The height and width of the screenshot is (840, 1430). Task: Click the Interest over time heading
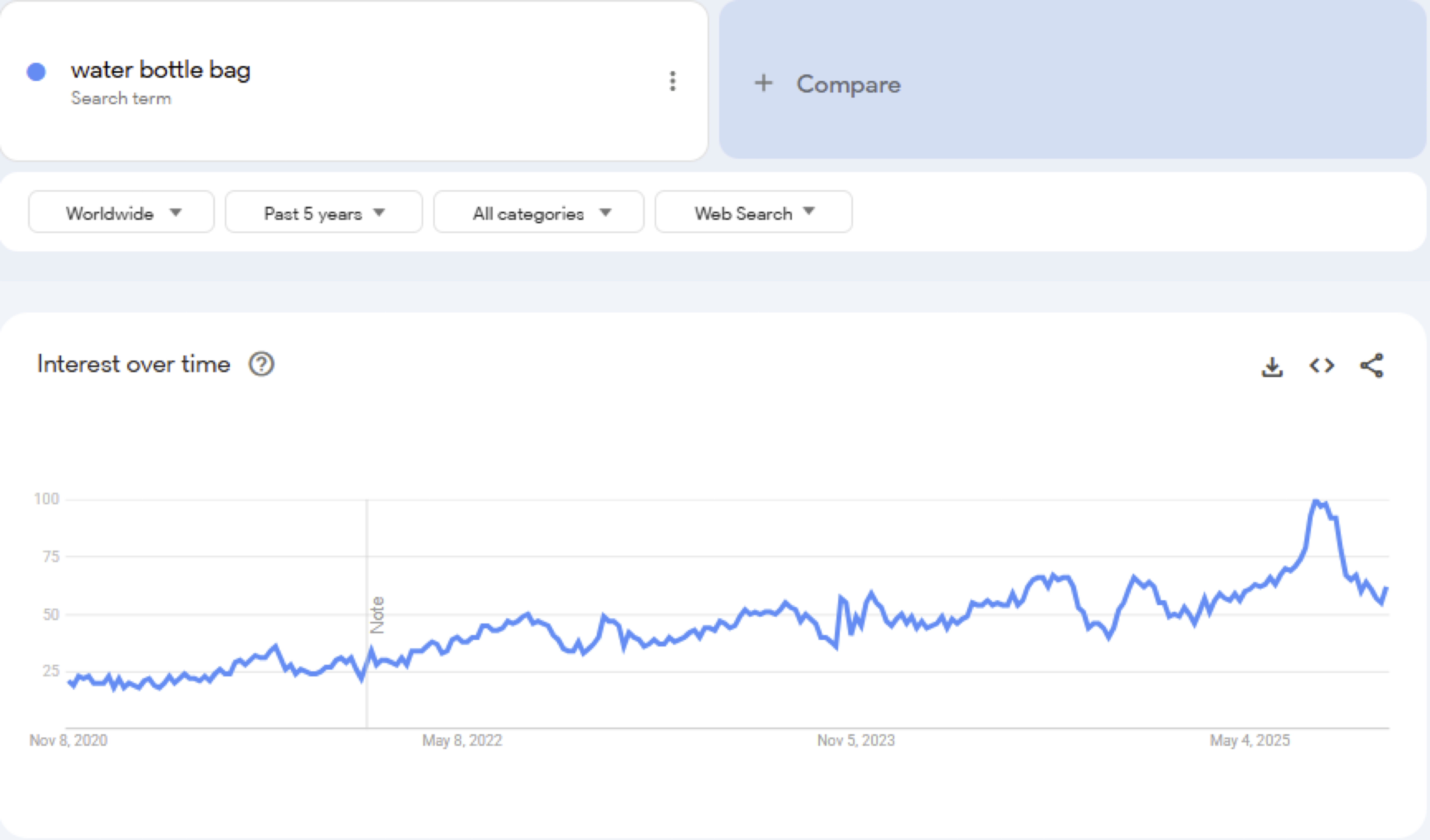(x=134, y=364)
